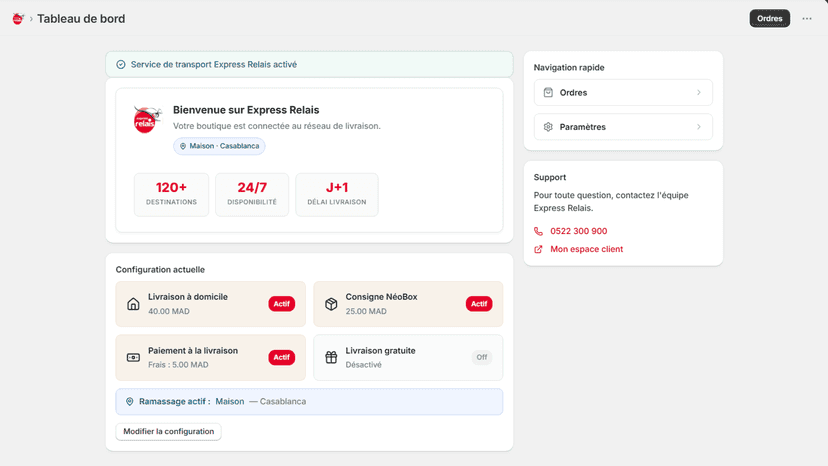Click the gear icon beside Paramètres

(x=548, y=127)
